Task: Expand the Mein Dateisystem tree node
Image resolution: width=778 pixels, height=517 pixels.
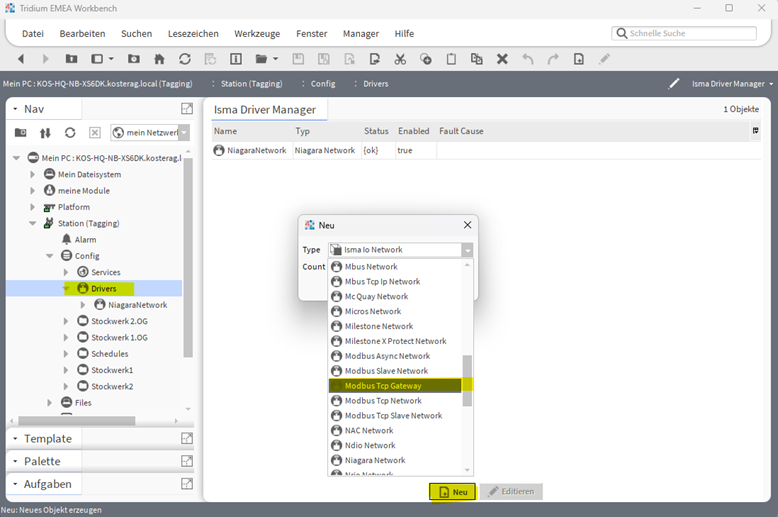Action: (x=33, y=175)
